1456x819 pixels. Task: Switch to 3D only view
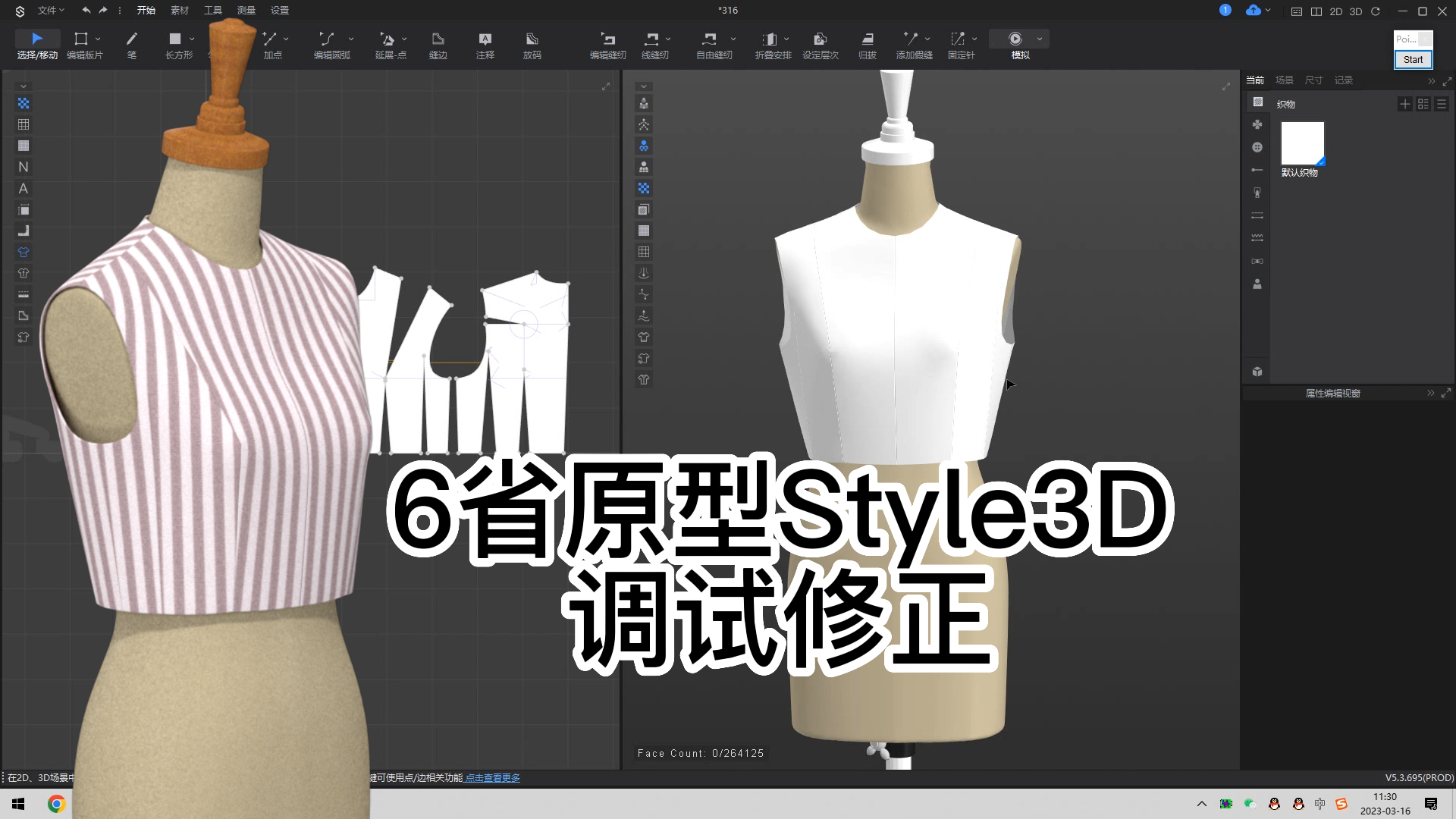point(1356,11)
